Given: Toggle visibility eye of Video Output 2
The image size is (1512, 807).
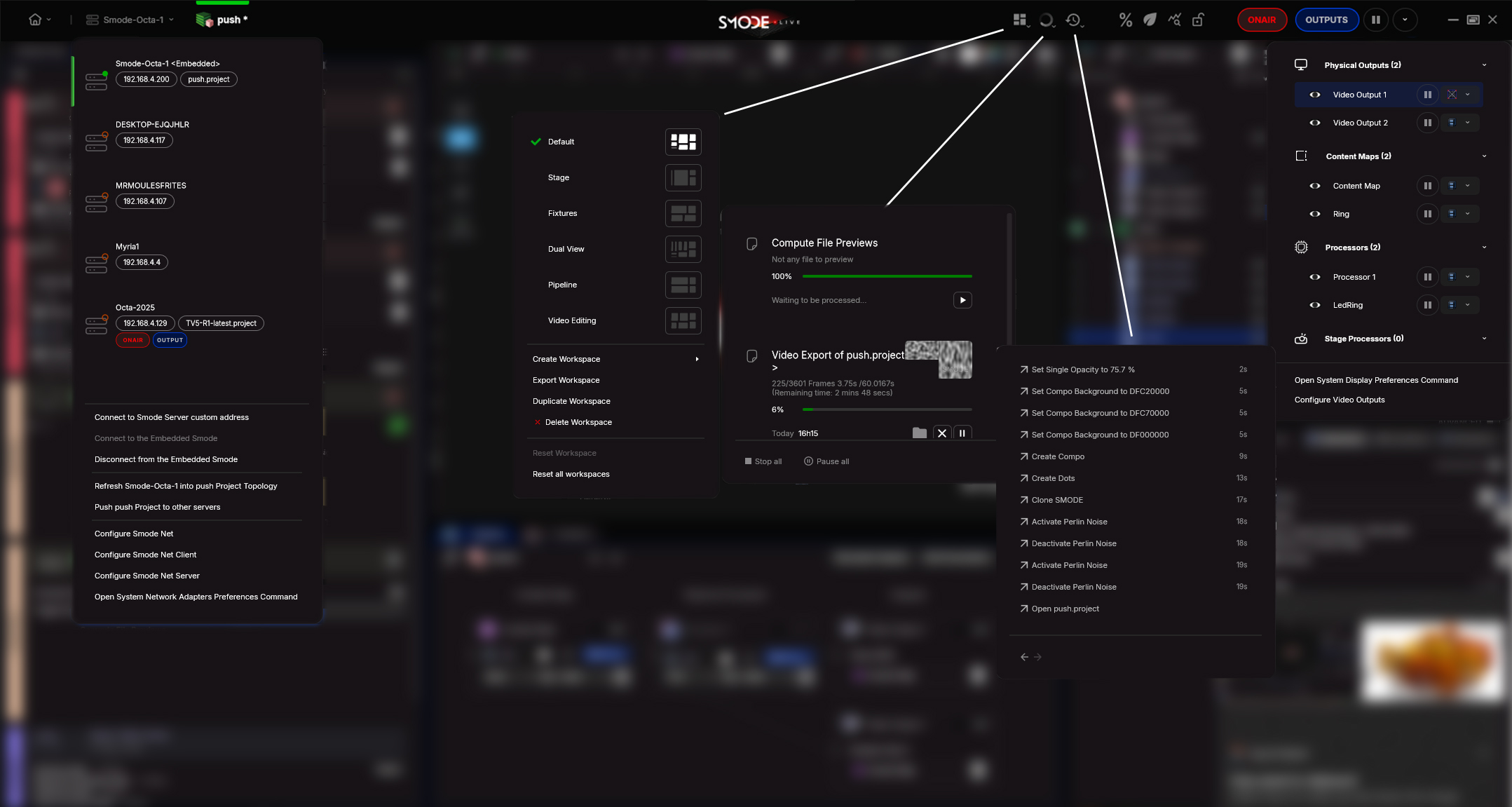Looking at the screenshot, I should 1315,123.
